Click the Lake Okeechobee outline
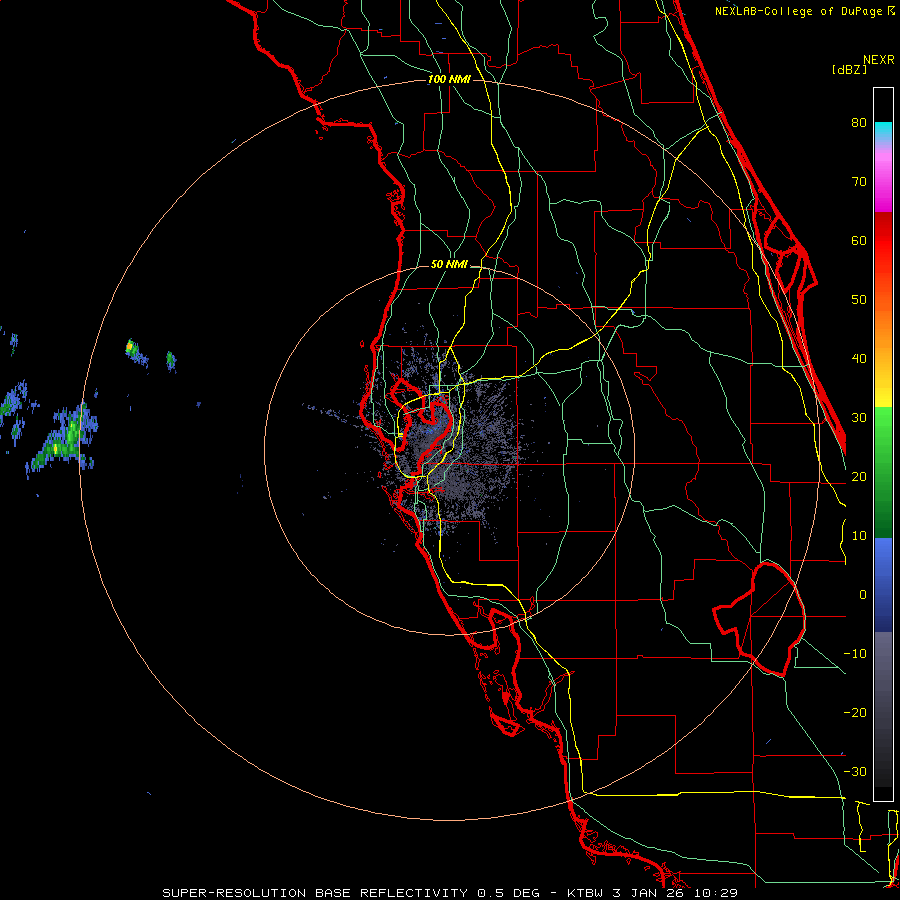Screen dimensions: 900x900 (760, 619)
